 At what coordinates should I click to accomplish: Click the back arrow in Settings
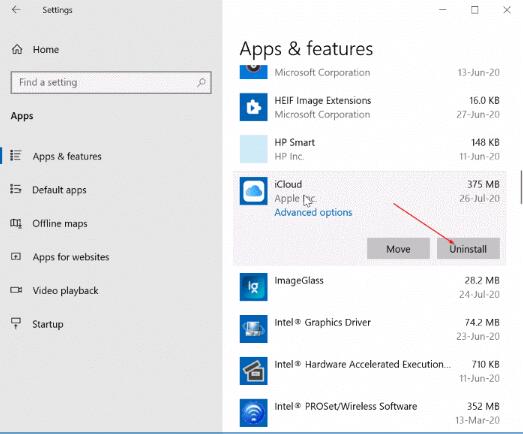tap(16, 10)
